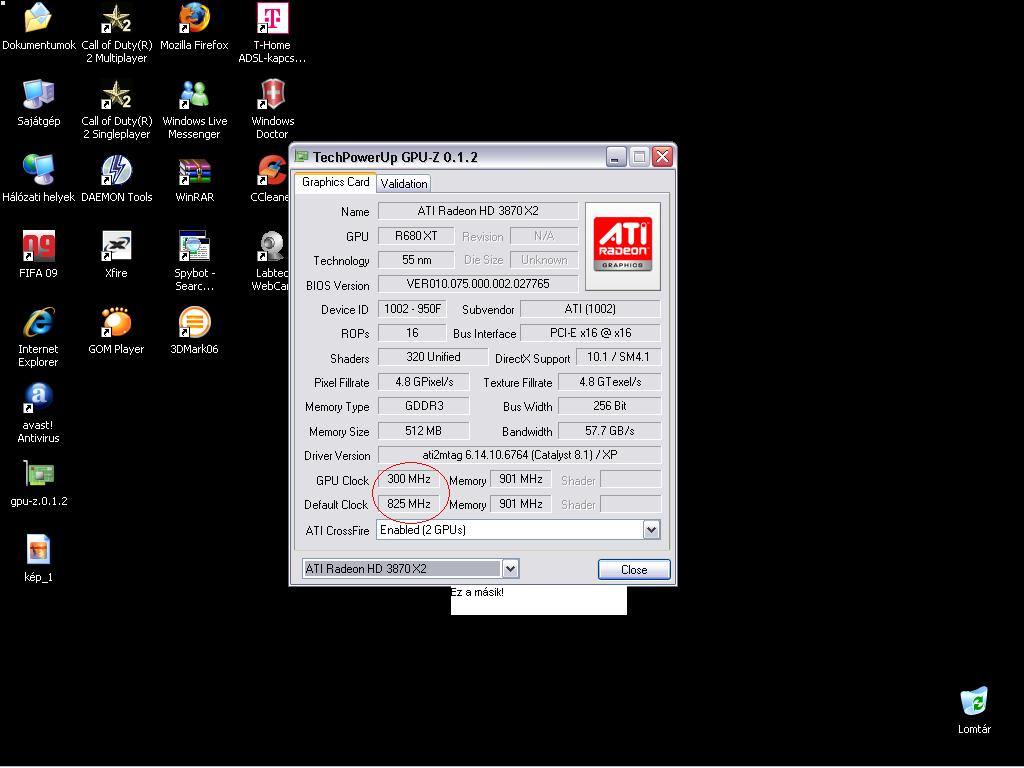The width and height of the screenshot is (1024, 768).
Task: Click the Bus Interface PCI-E x16 value
Action: pyautogui.click(x=590, y=333)
